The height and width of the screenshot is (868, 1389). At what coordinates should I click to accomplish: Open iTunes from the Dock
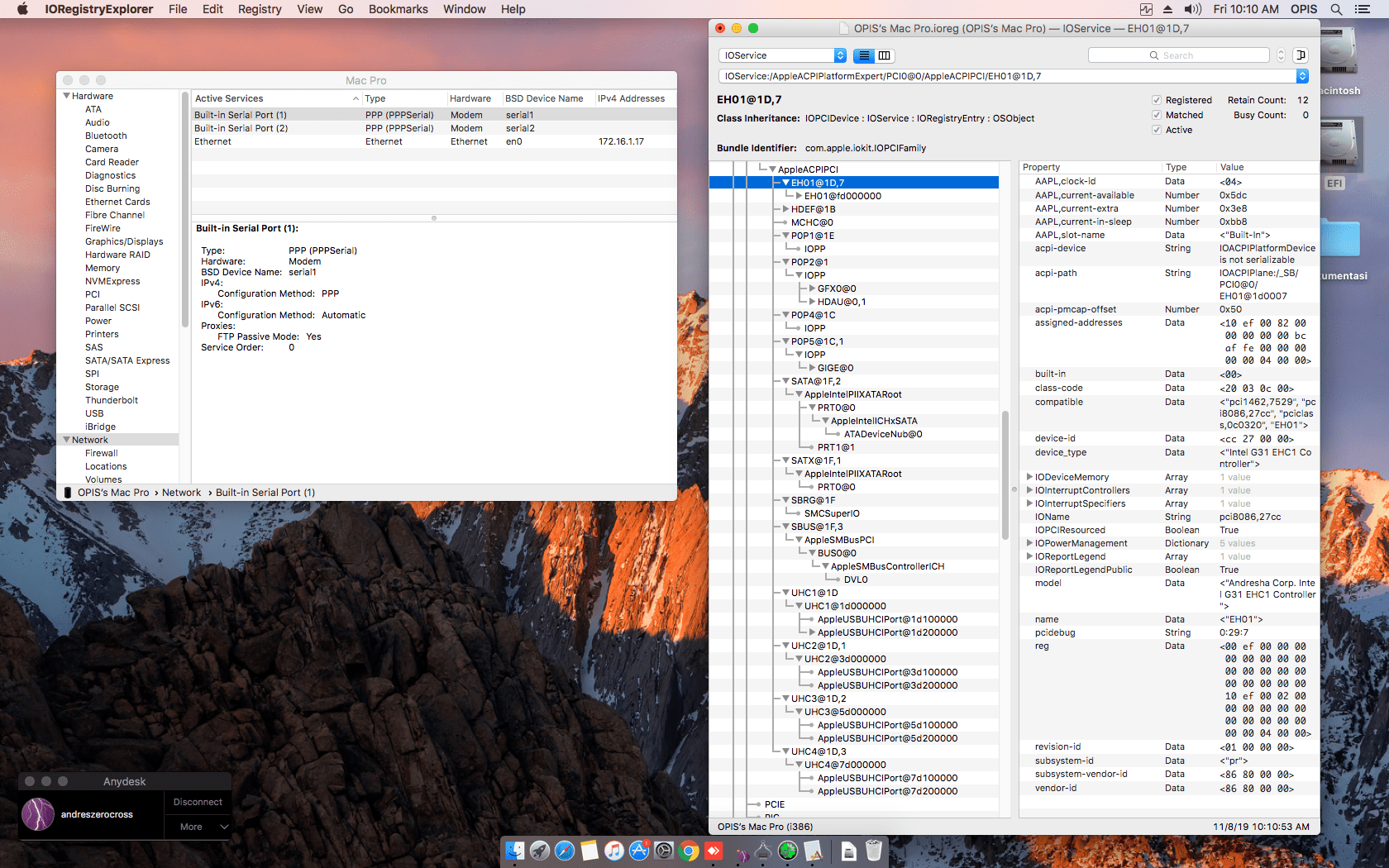(614, 850)
